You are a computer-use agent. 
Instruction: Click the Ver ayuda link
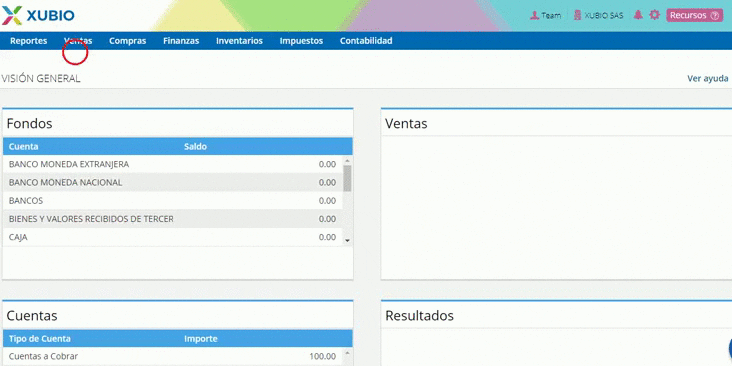pyautogui.click(x=708, y=78)
